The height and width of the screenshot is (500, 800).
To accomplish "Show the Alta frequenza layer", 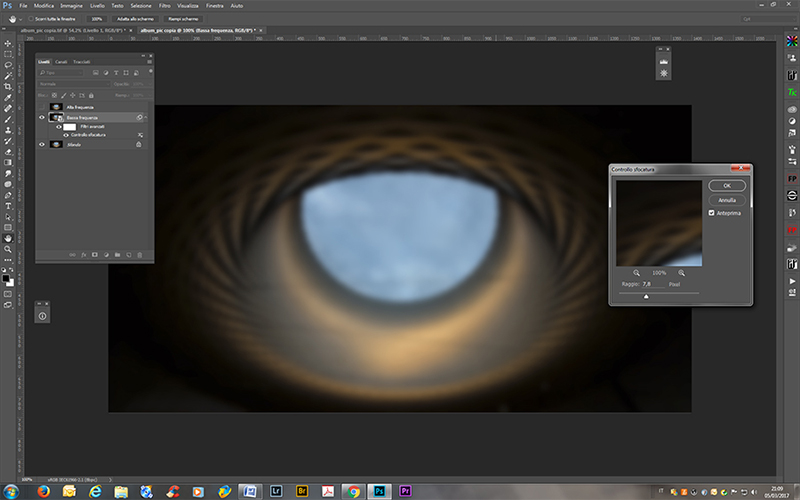I will point(42,106).
